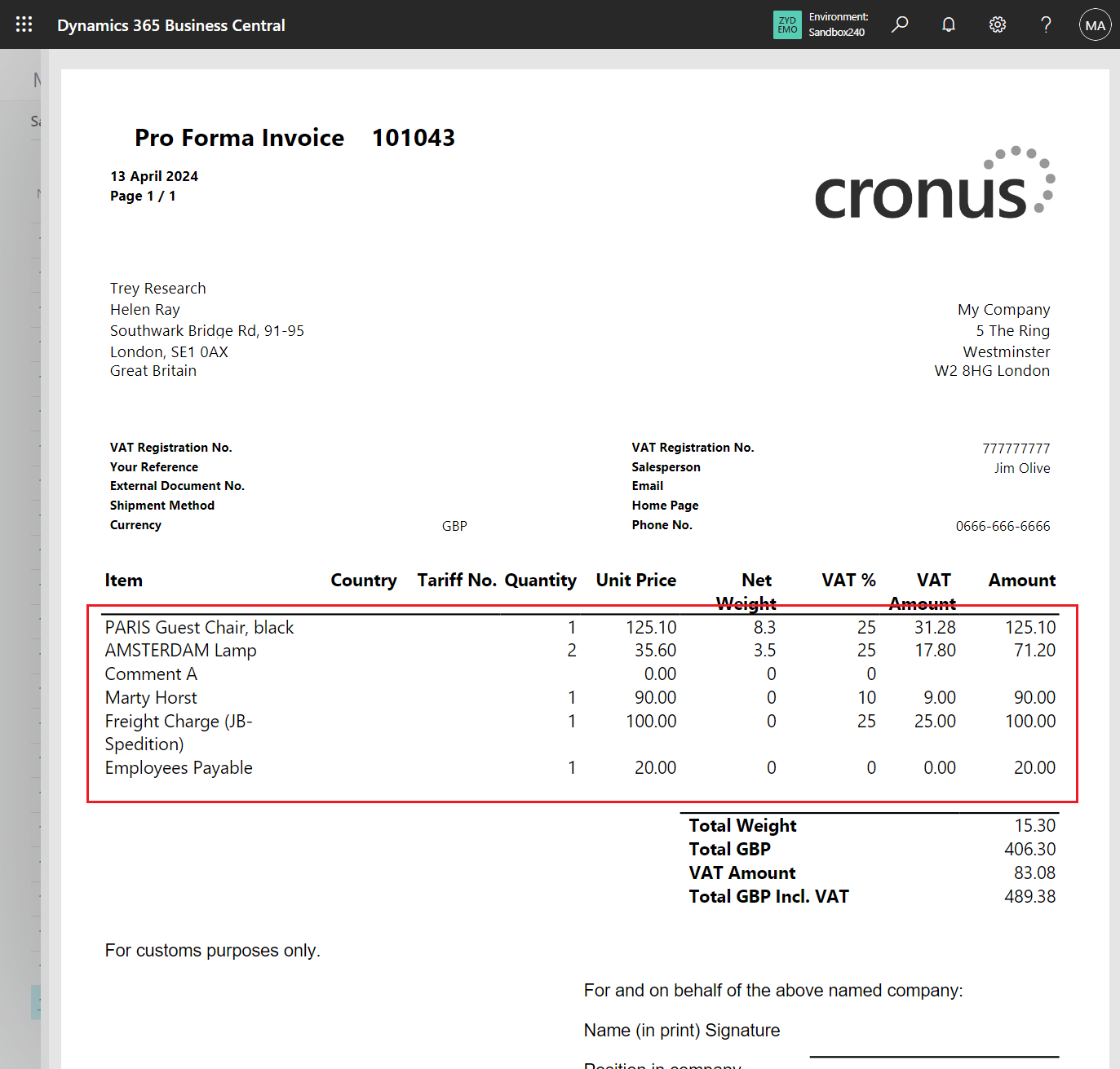
Task: Select the PARIS Guest Chair, black line
Action: (199, 627)
